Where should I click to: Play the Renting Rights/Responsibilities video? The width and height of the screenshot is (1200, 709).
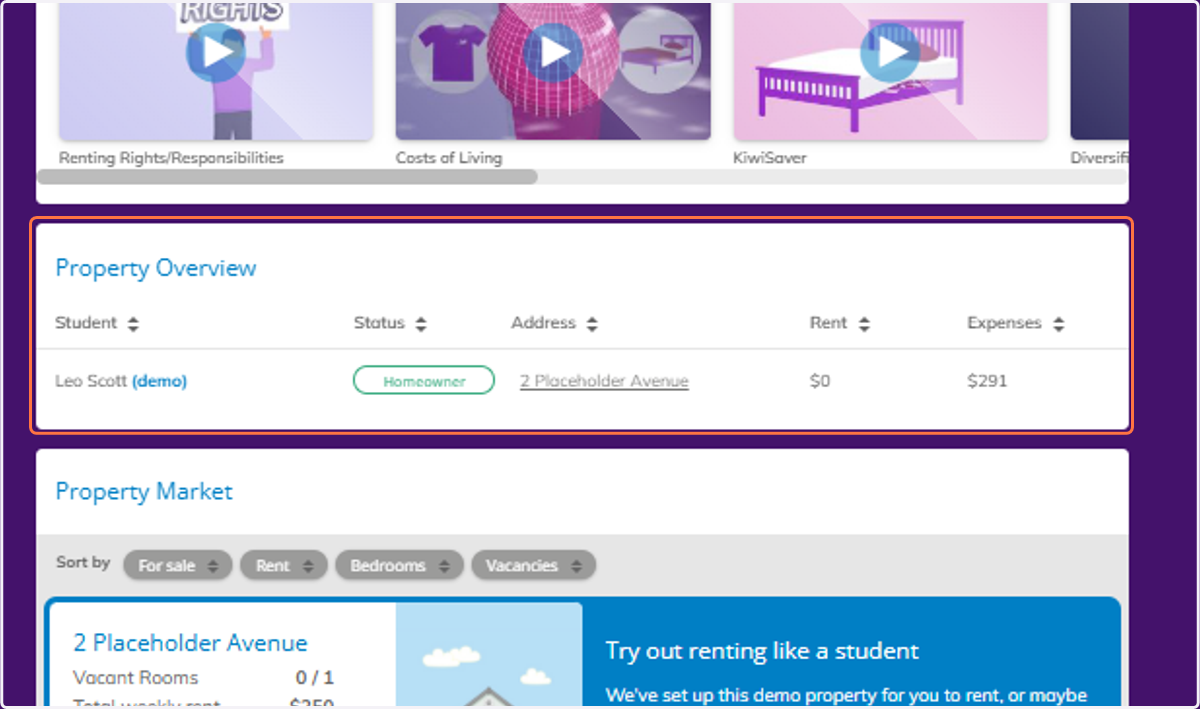click(215, 52)
